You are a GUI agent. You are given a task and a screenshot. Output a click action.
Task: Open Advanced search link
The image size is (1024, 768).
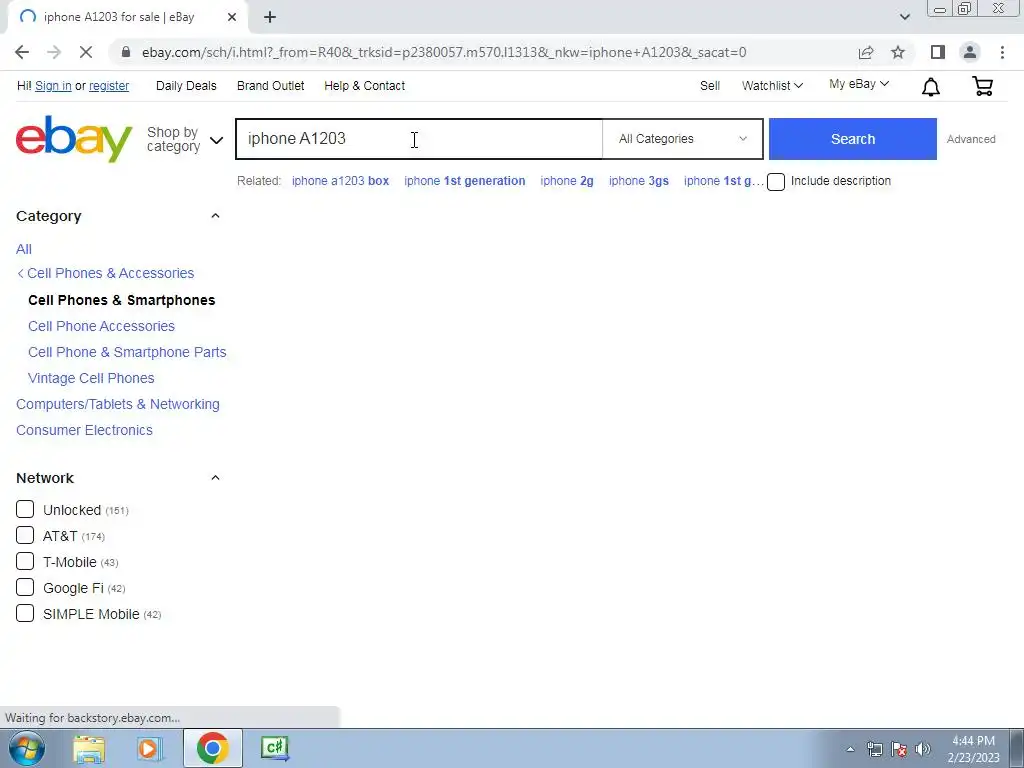970,139
